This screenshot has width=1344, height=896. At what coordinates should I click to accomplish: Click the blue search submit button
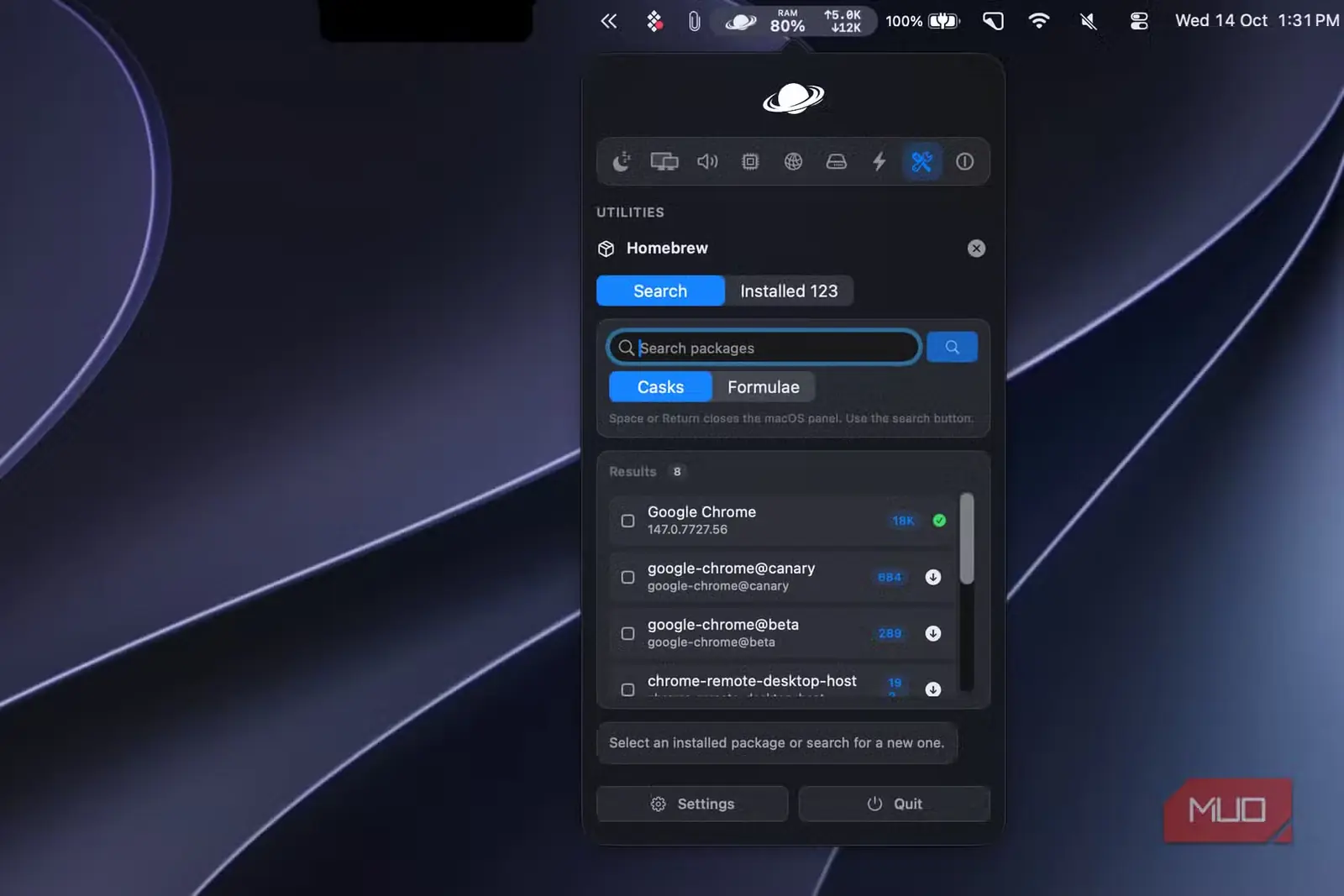point(952,347)
